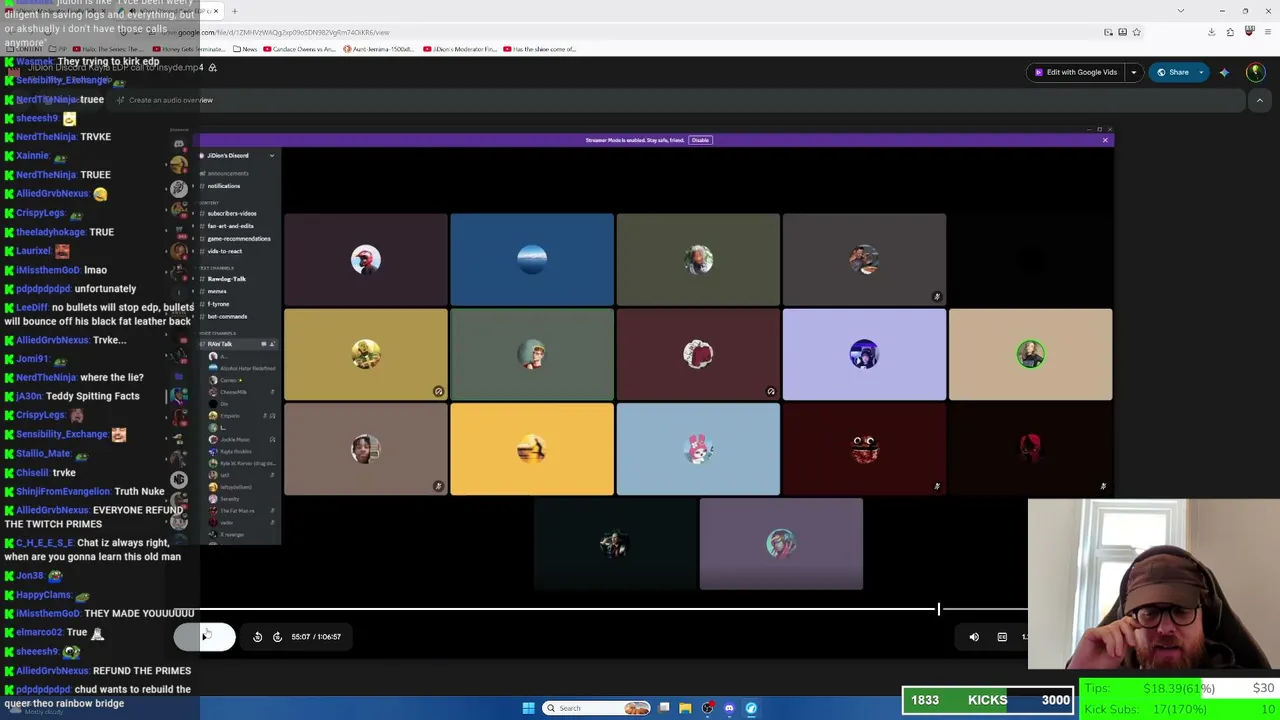The height and width of the screenshot is (720, 1280).
Task: Open the Discord taskbar icon
Action: pyautogui.click(x=729, y=708)
